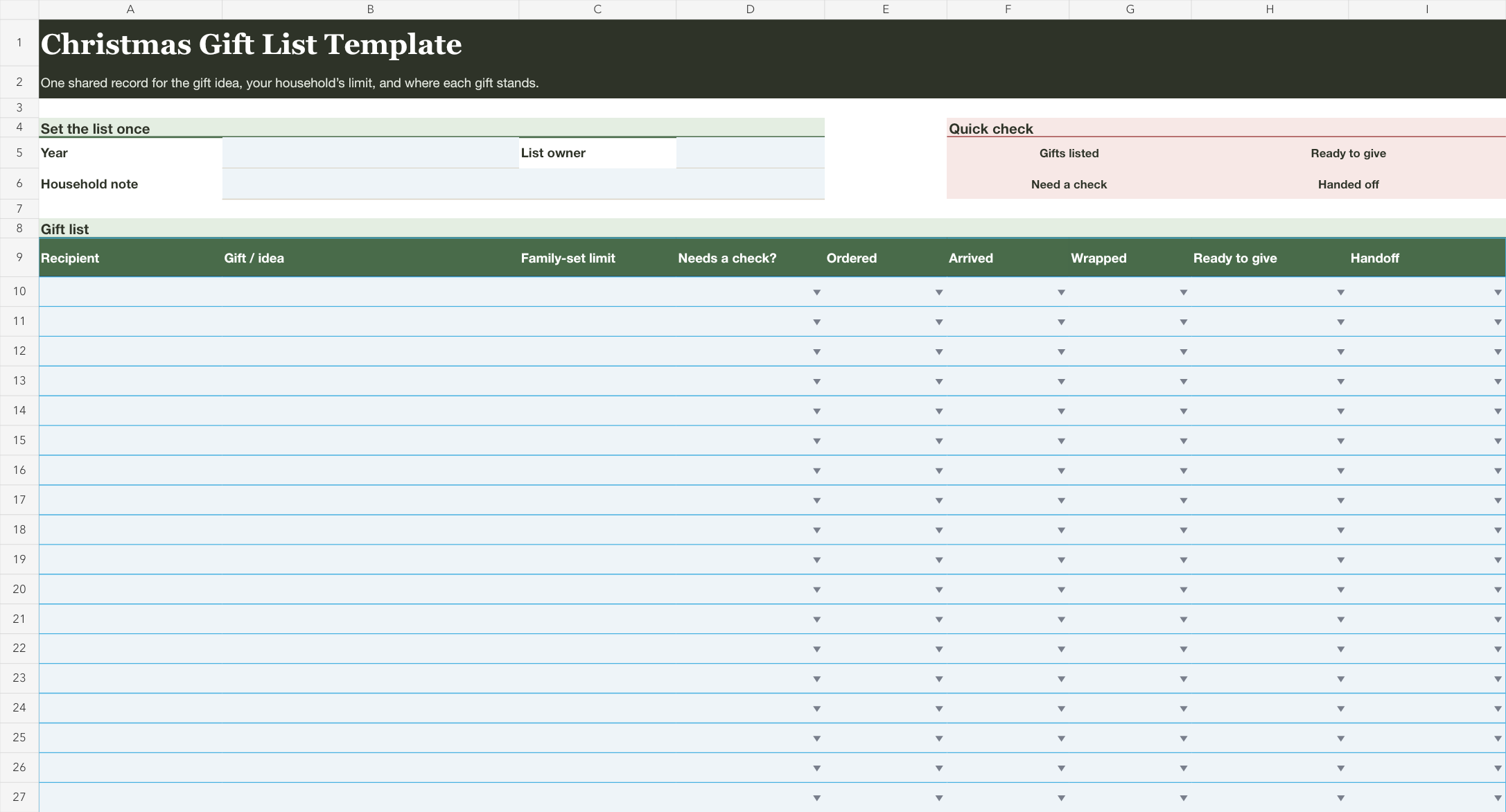Select column A header
The image size is (1506, 812).
tap(130, 10)
